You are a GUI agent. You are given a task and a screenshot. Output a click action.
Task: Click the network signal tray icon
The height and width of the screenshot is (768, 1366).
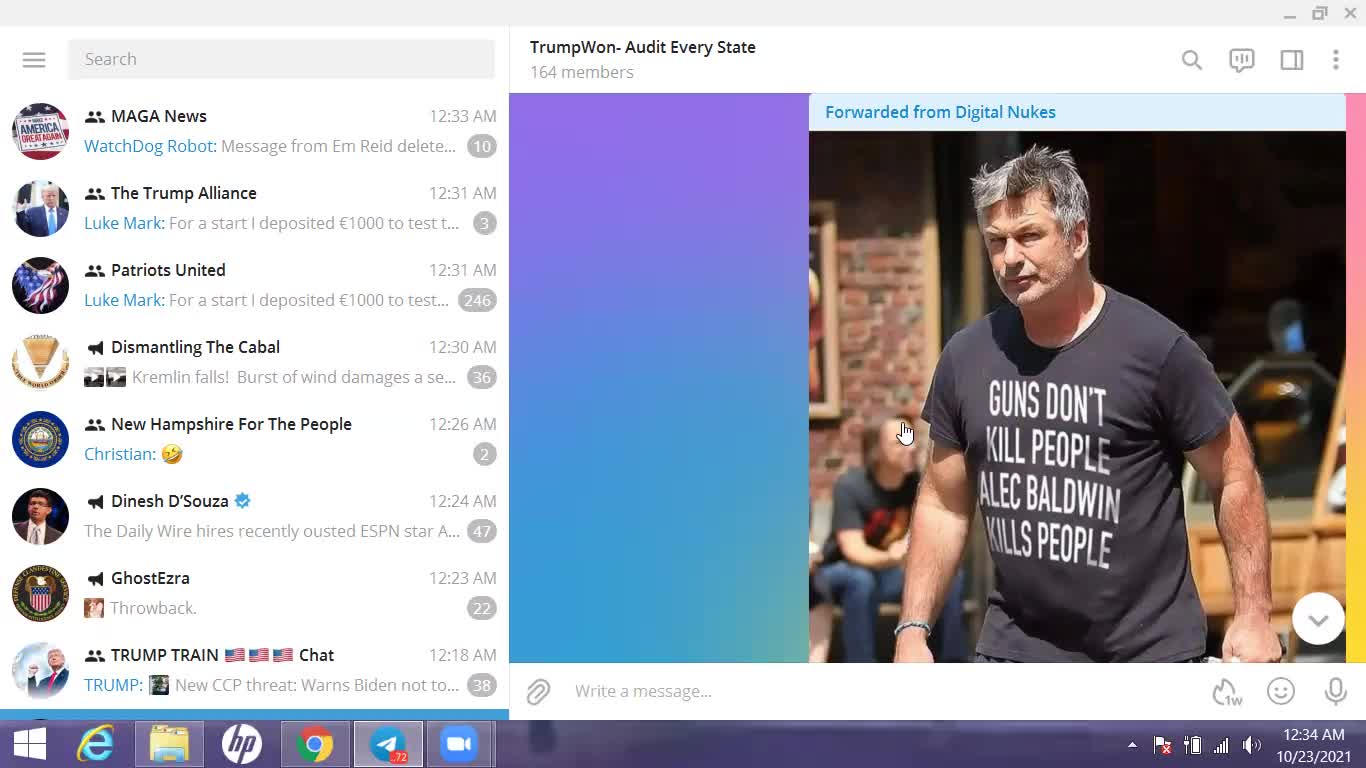point(1221,745)
